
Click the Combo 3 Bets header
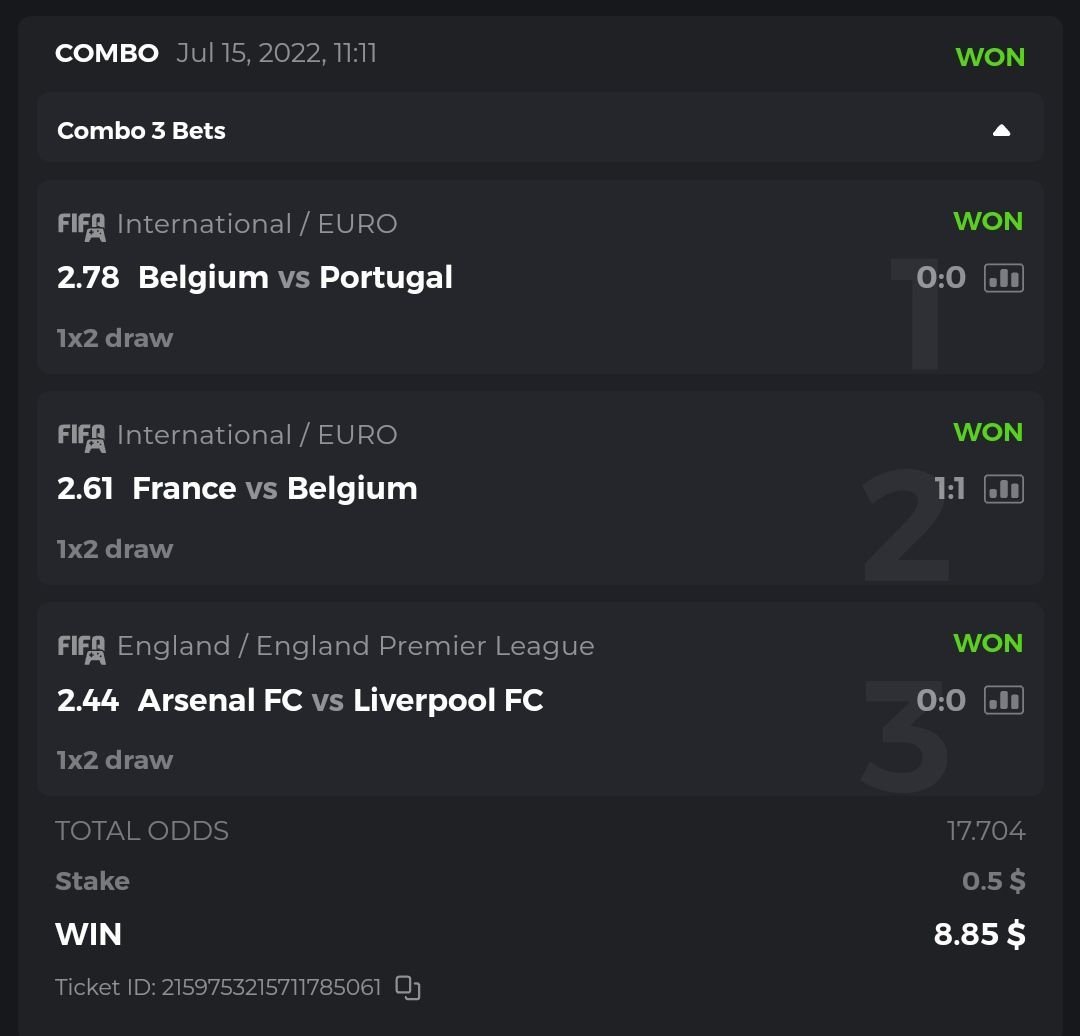pos(141,131)
